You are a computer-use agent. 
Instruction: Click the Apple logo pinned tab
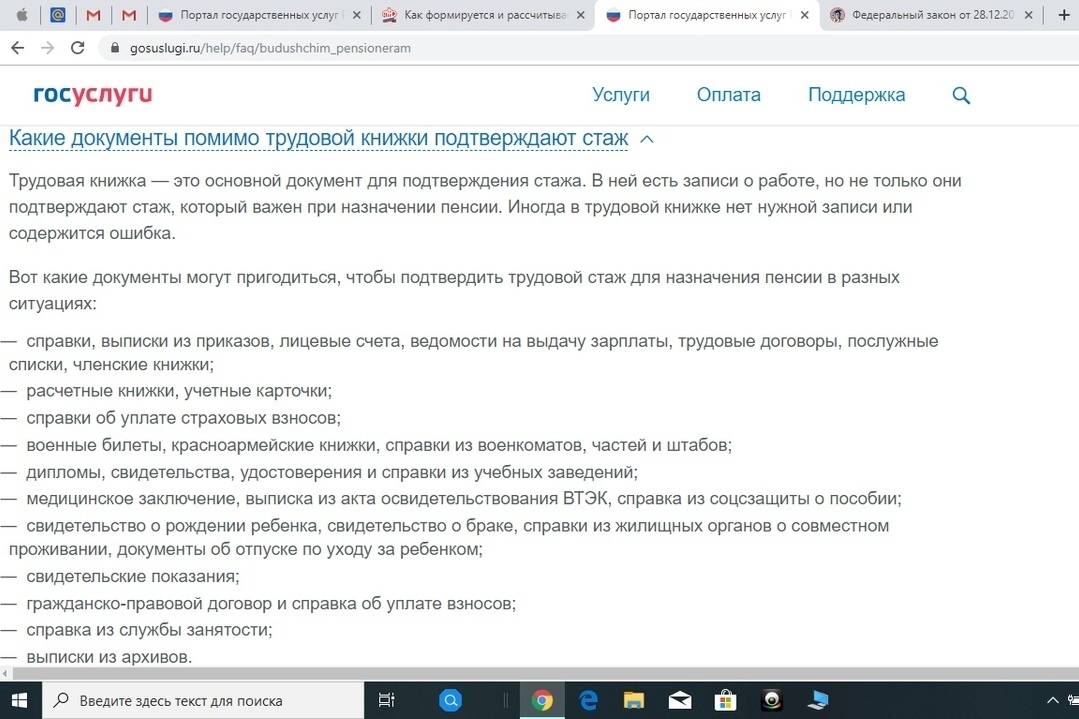[x=22, y=14]
